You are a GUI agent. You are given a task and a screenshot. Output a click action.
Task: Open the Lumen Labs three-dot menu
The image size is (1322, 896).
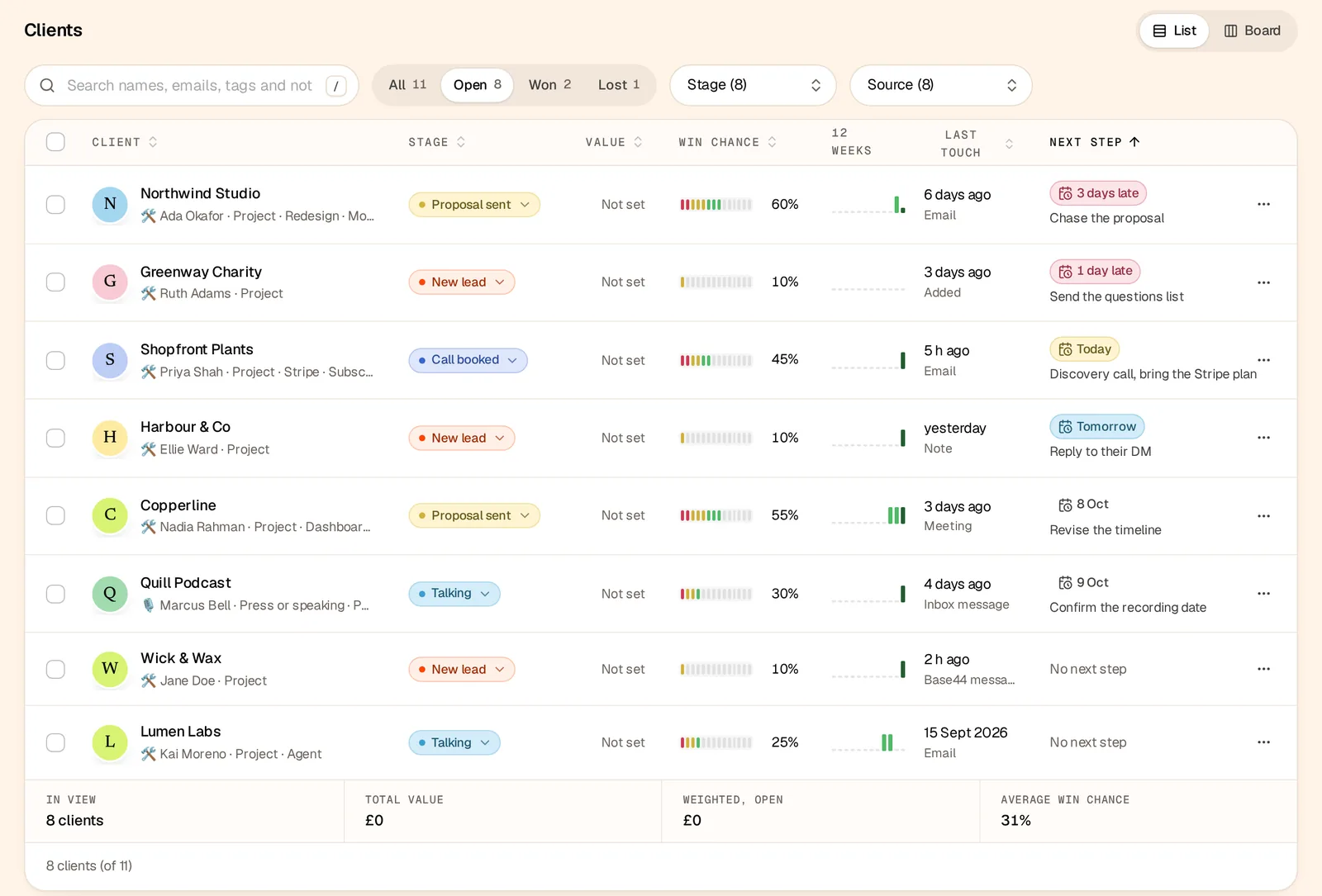point(1263,742)
